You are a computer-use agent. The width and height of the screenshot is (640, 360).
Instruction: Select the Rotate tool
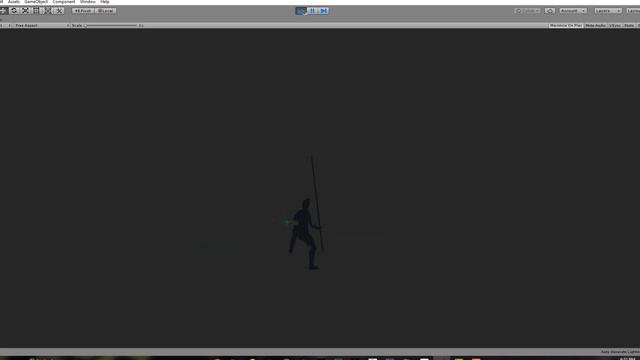coord(14,11)
